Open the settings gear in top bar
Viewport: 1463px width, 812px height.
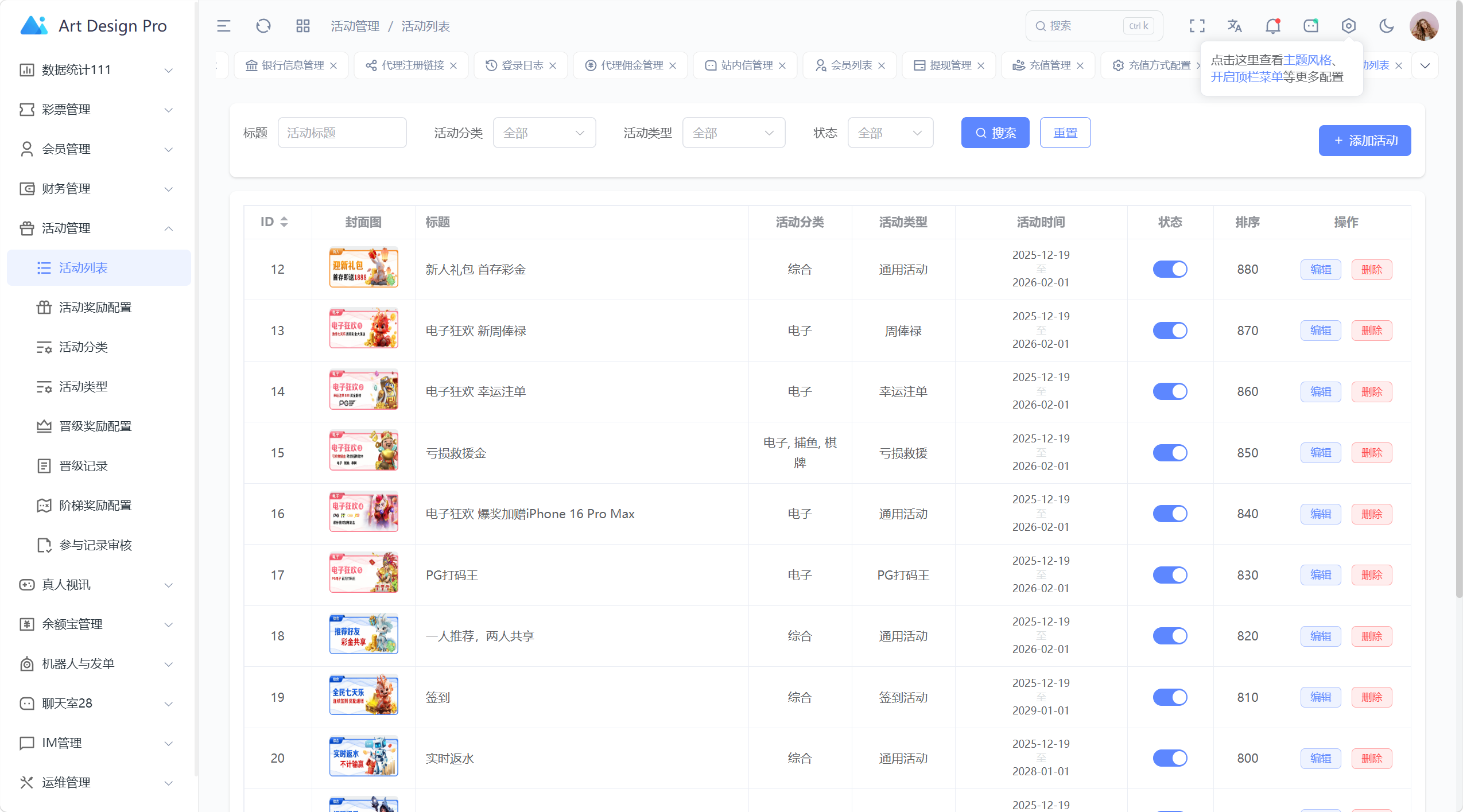[x=1349, y=26]
